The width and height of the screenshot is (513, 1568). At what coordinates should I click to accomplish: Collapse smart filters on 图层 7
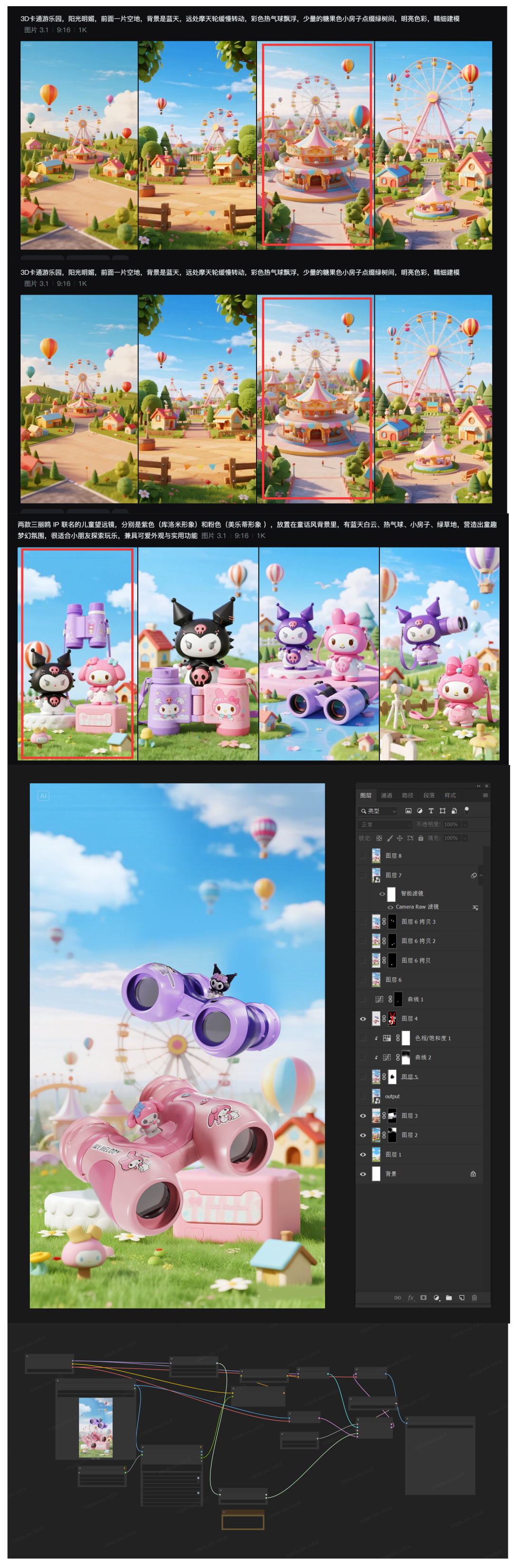481,875
